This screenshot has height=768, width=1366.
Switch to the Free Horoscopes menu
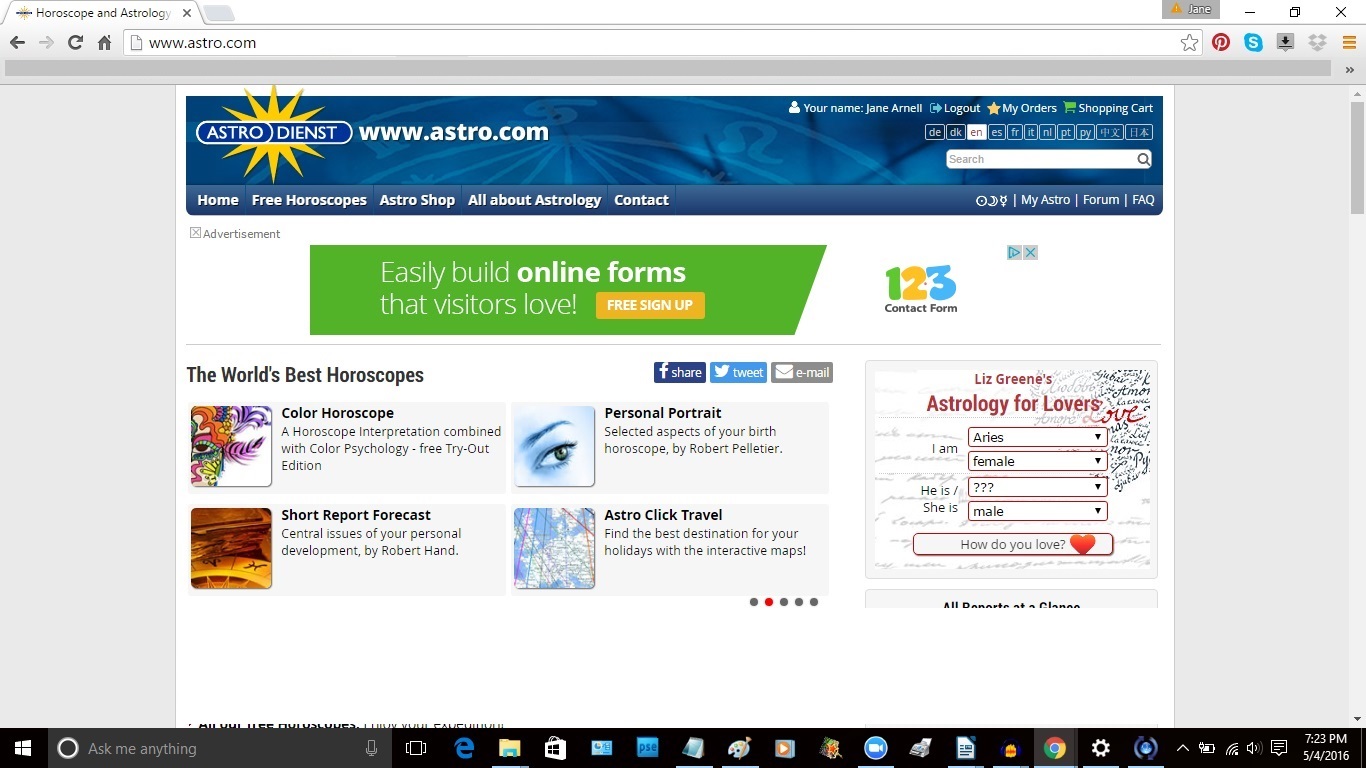308,200
